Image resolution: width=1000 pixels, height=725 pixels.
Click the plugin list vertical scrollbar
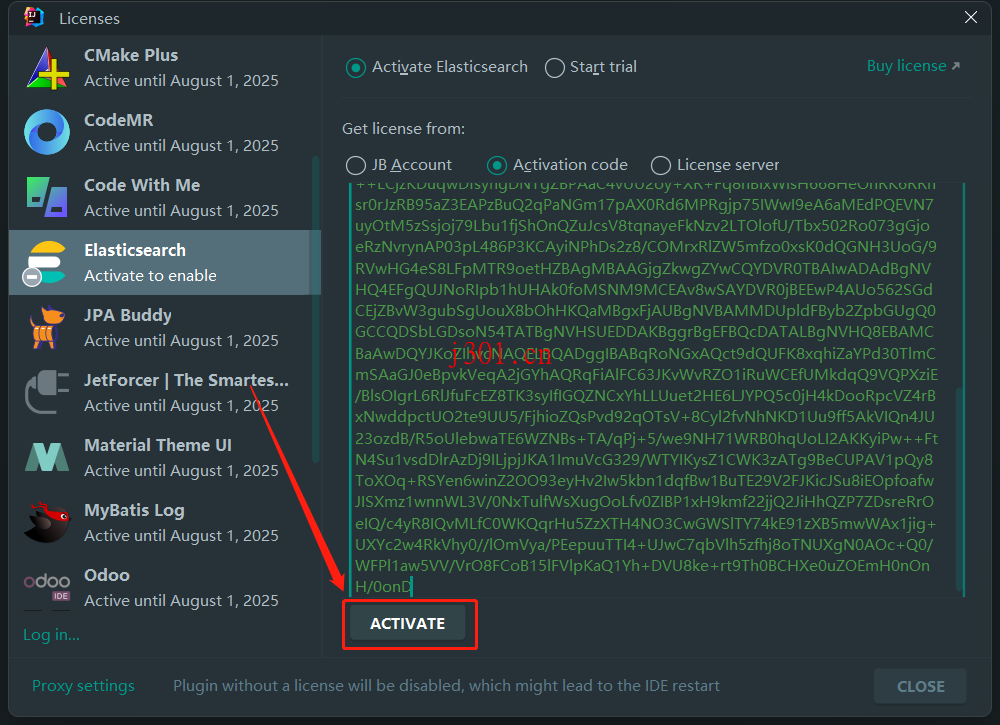click(316, 309)
